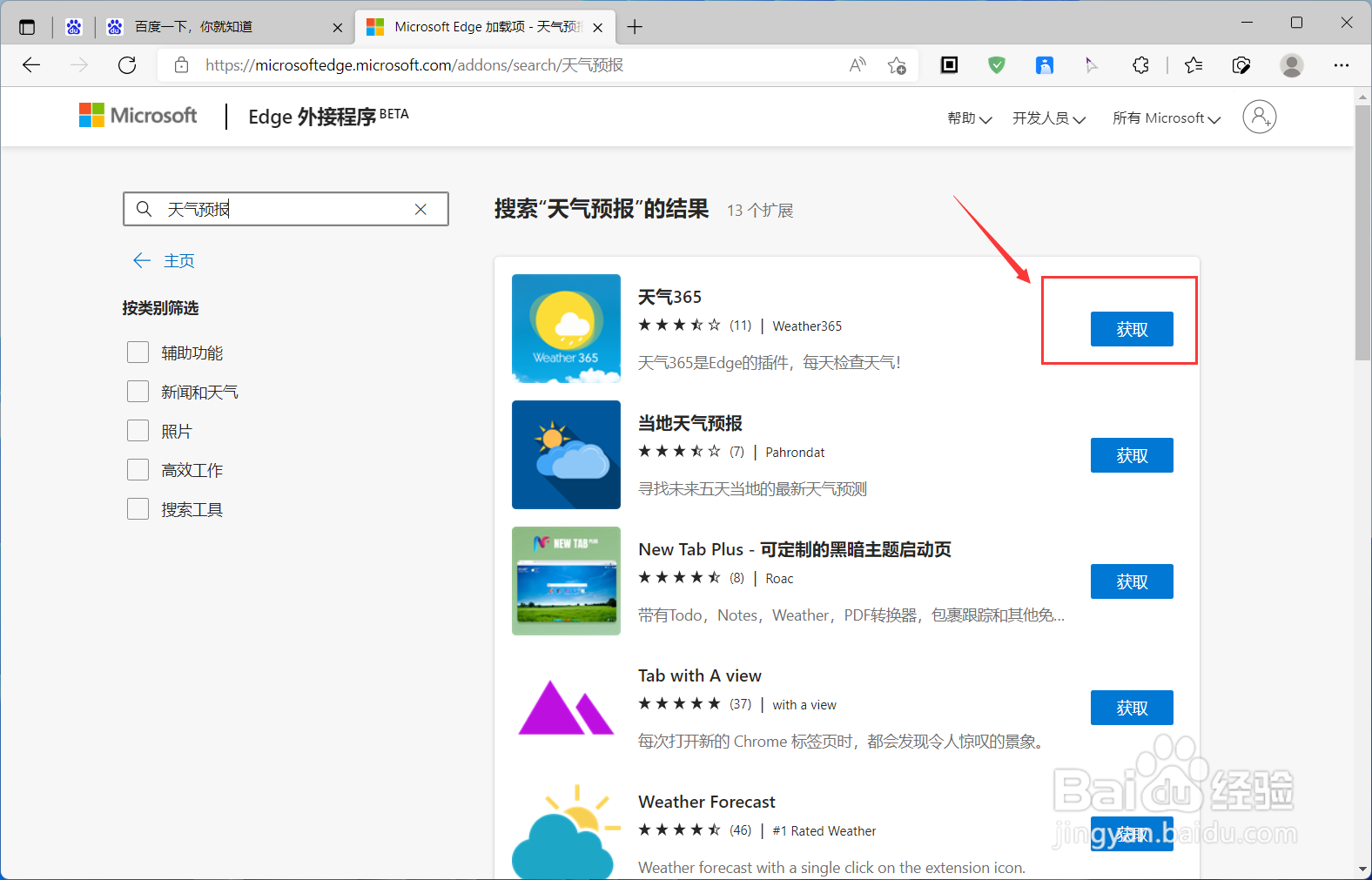Click the search magnifier icon

click(145, 209)
